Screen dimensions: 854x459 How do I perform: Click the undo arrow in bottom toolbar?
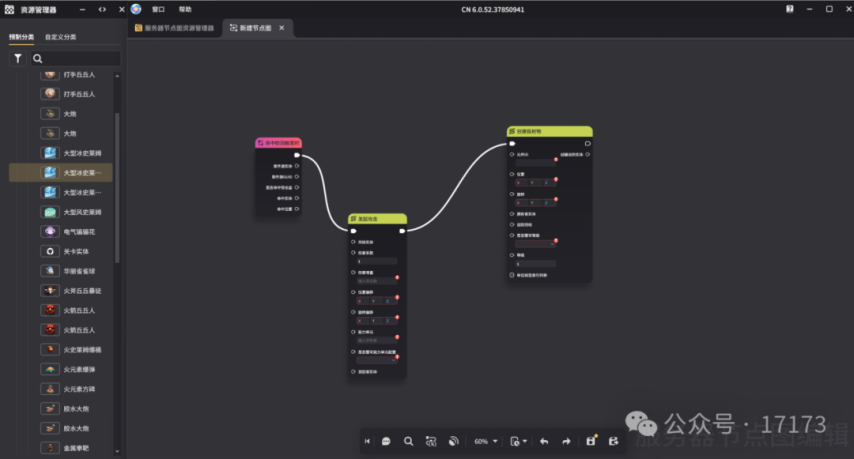coord(544,441)
